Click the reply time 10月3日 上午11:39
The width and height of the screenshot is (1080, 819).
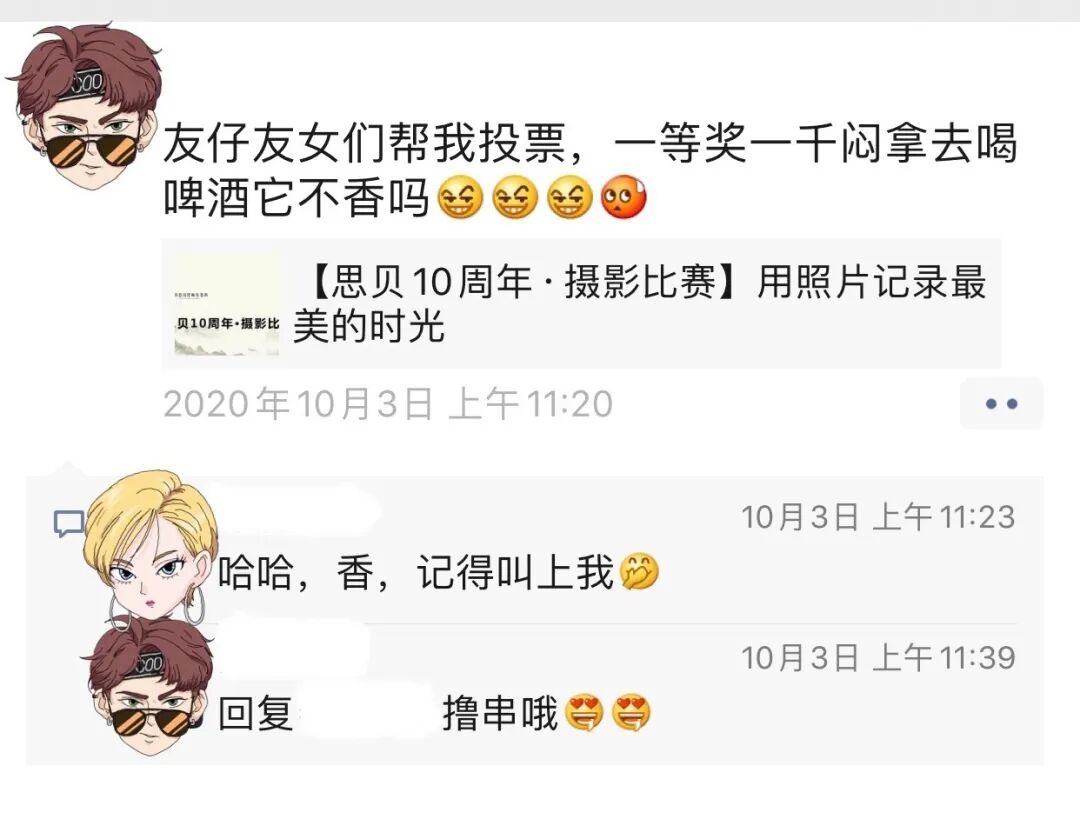point(878,658)
